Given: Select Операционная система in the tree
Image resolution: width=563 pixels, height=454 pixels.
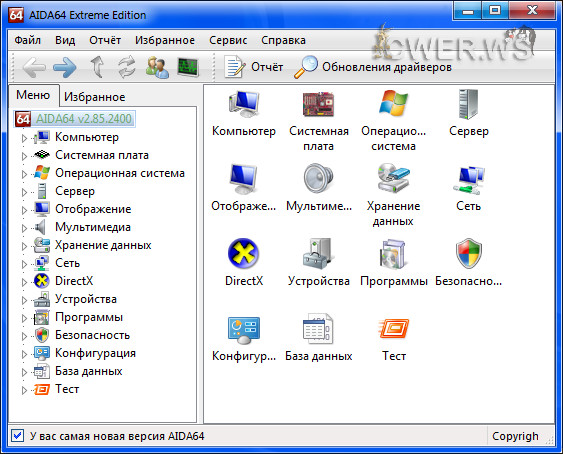Looking at the screenshot, I should pyautogui.click(x=120, y=173).
